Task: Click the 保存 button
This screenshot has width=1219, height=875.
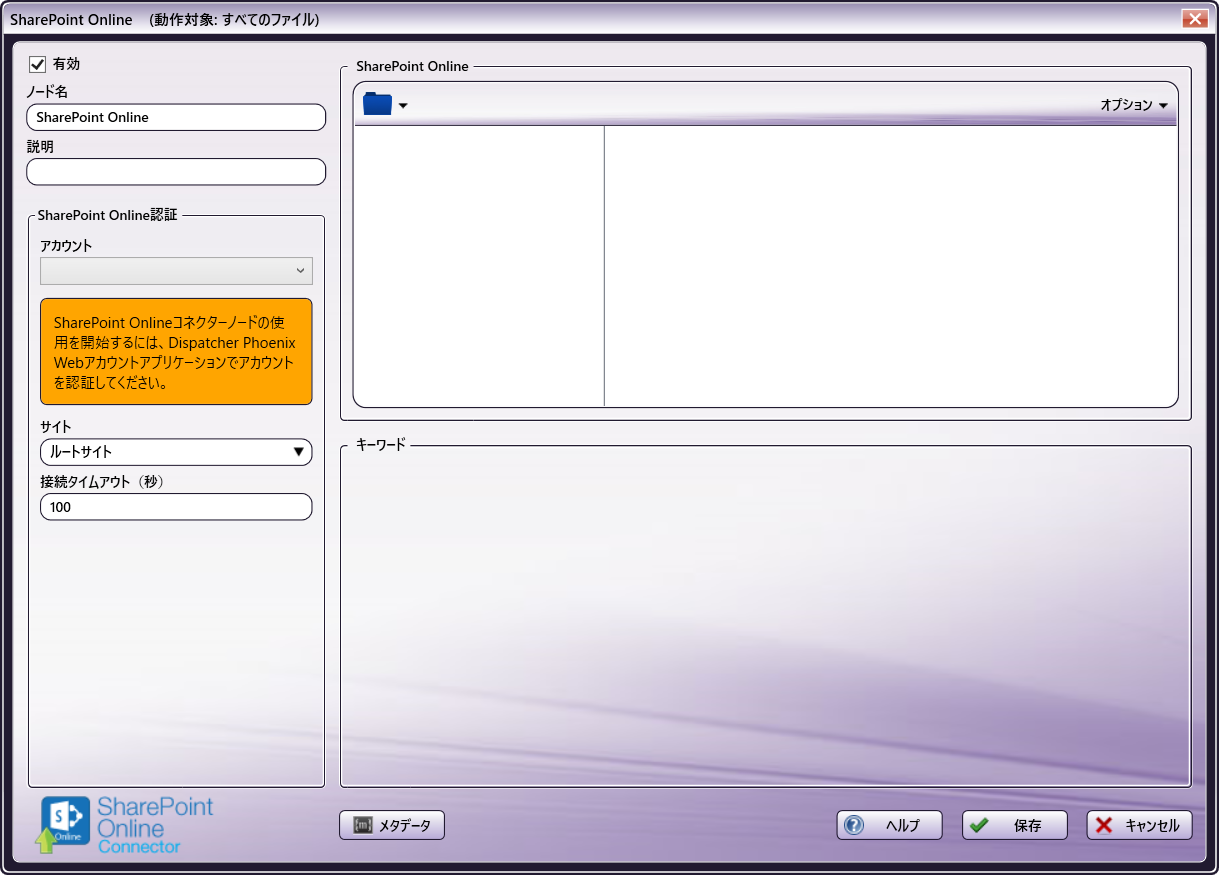Action: (x=1015, y=825)
